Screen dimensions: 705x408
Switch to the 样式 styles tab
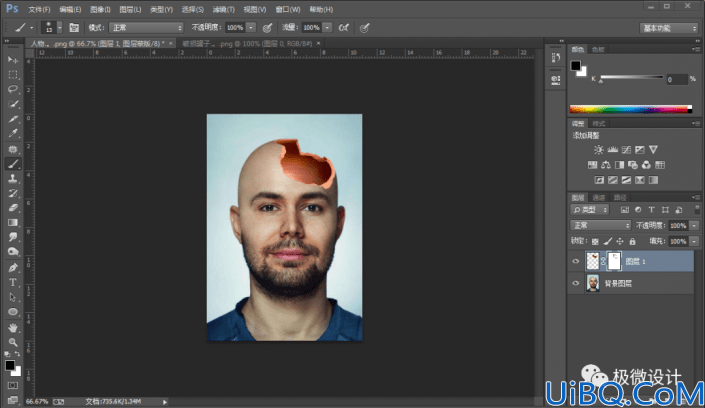coord(599,124)
